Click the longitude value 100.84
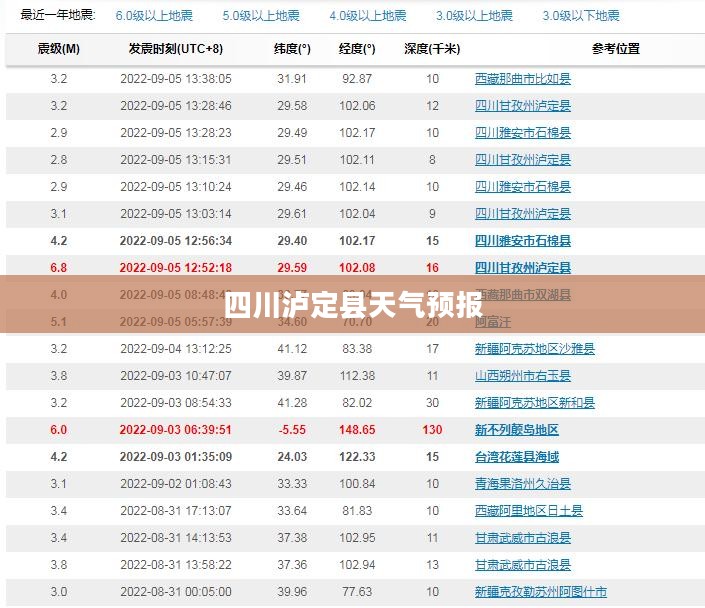 [357, 484]
